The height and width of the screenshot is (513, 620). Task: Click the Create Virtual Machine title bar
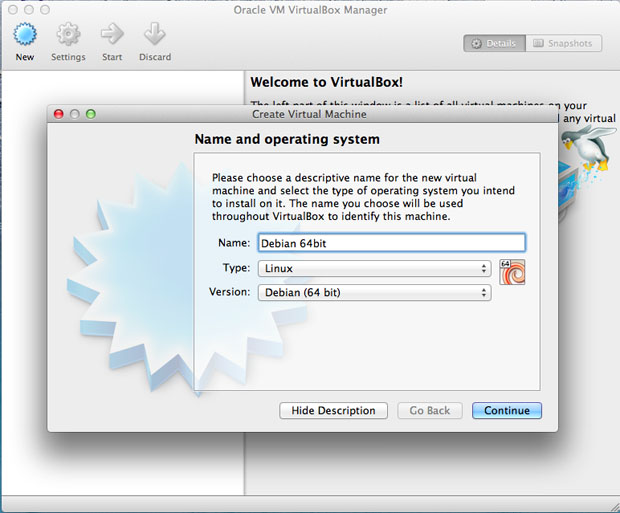(x=302, y=114)
